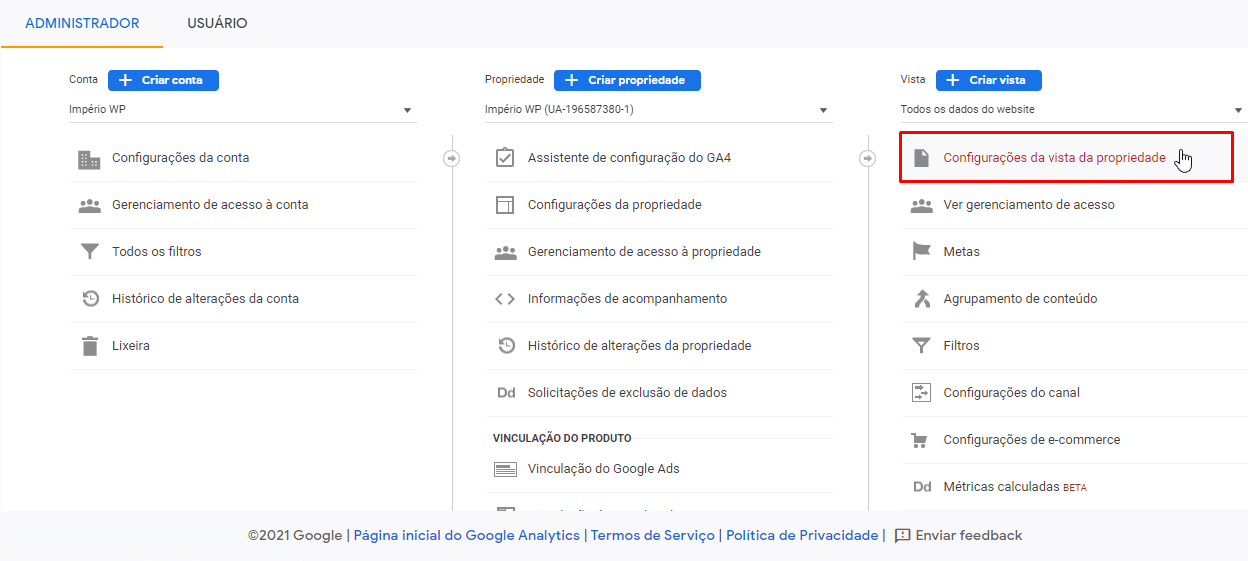
Task: Click the Criar propriedade button
Action: [627, 80]
